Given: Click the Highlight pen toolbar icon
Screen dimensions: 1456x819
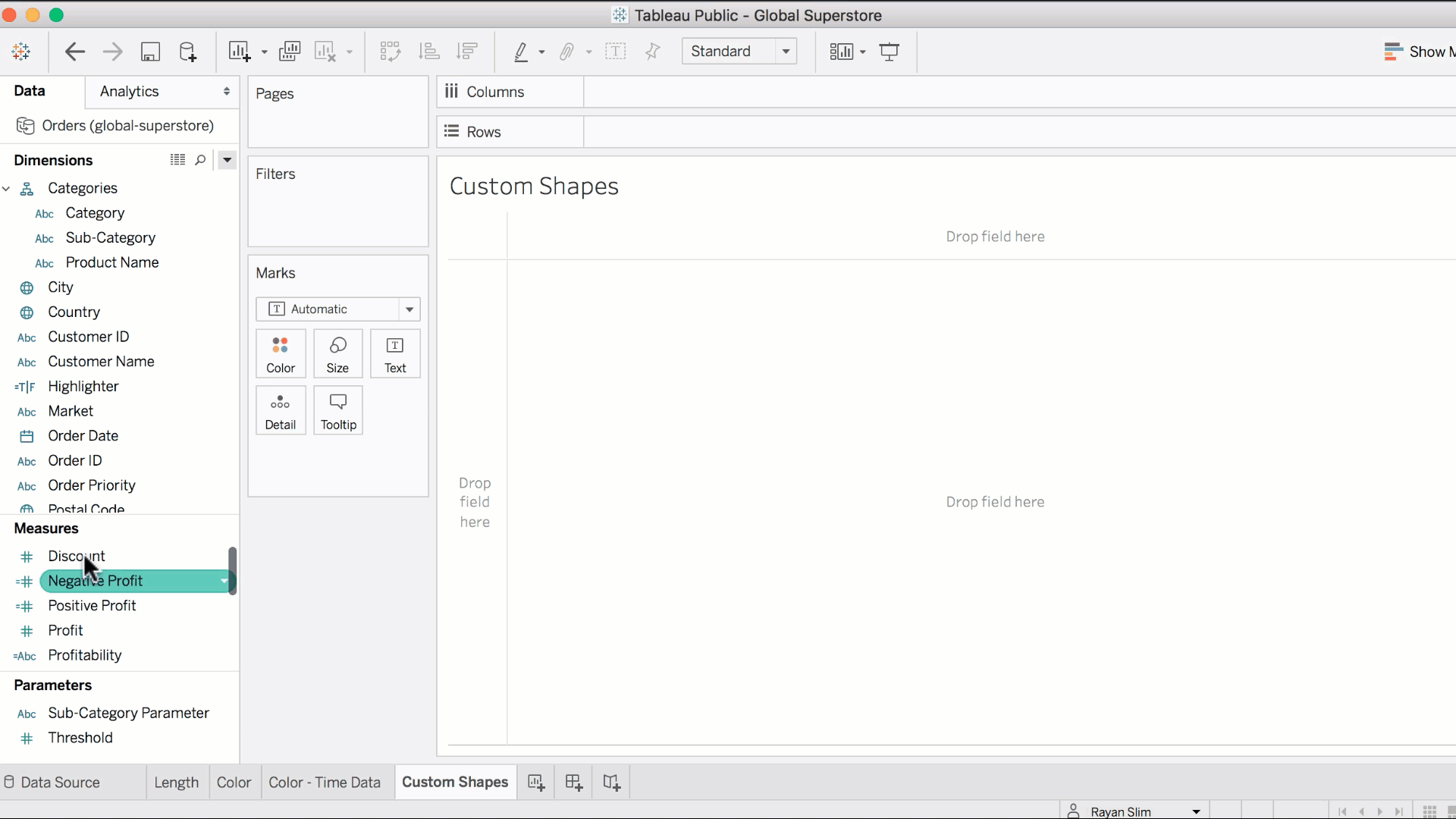Looking at the screenshot, I should click(x=521, y=52).
